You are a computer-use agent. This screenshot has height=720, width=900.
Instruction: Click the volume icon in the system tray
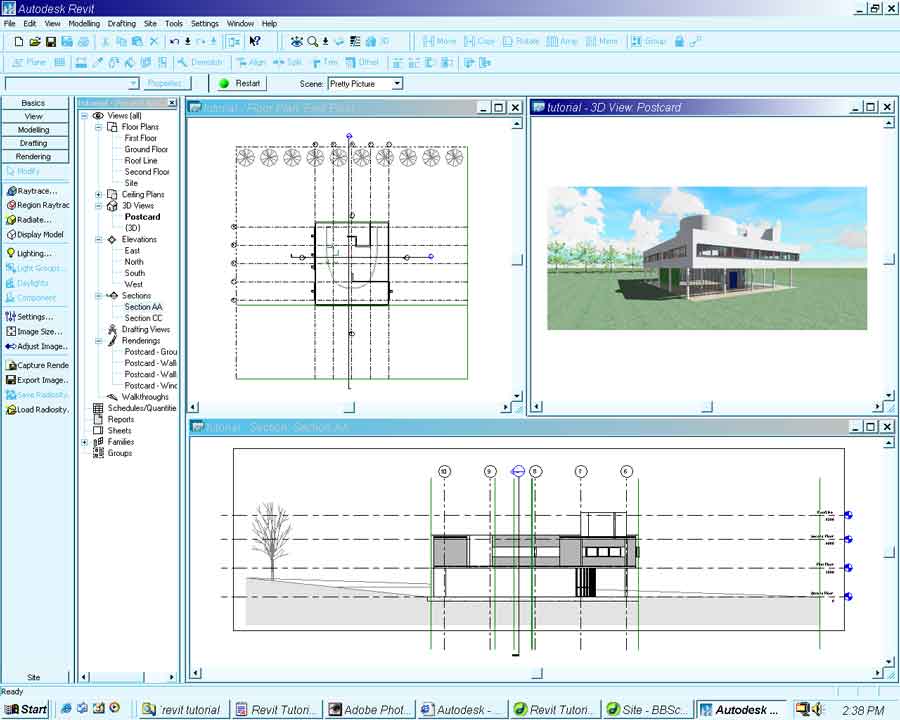[x=818, y=710]
